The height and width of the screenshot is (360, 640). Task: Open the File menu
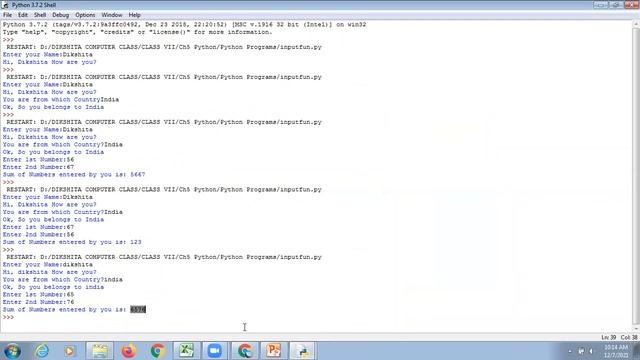[x=7, y=15]
